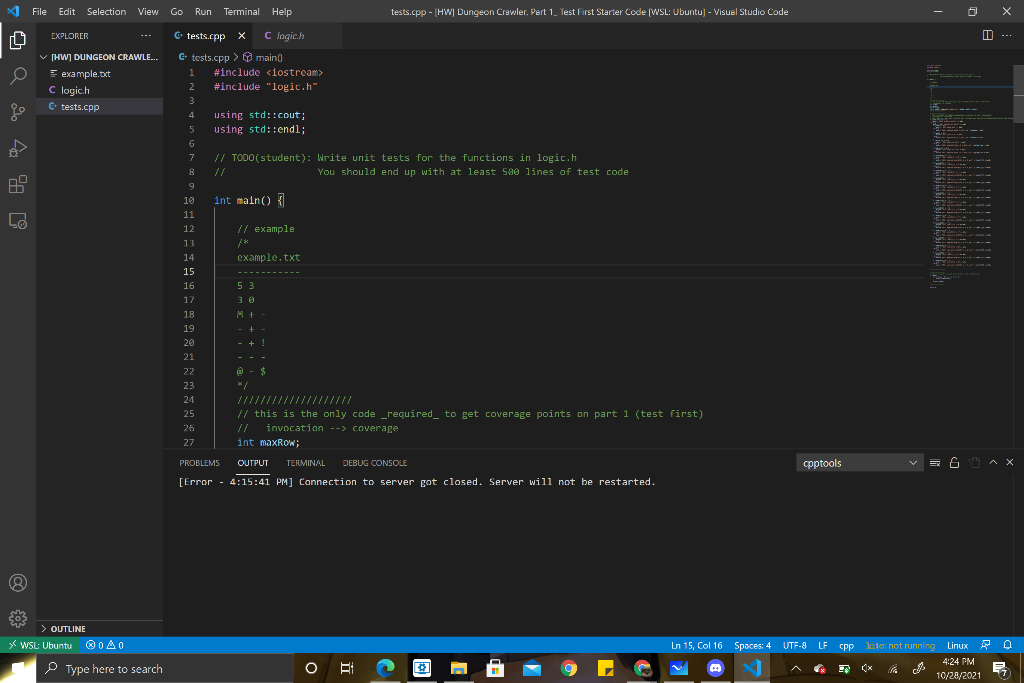Click the Accounts icon in activity bar

(x=18, y=582)
